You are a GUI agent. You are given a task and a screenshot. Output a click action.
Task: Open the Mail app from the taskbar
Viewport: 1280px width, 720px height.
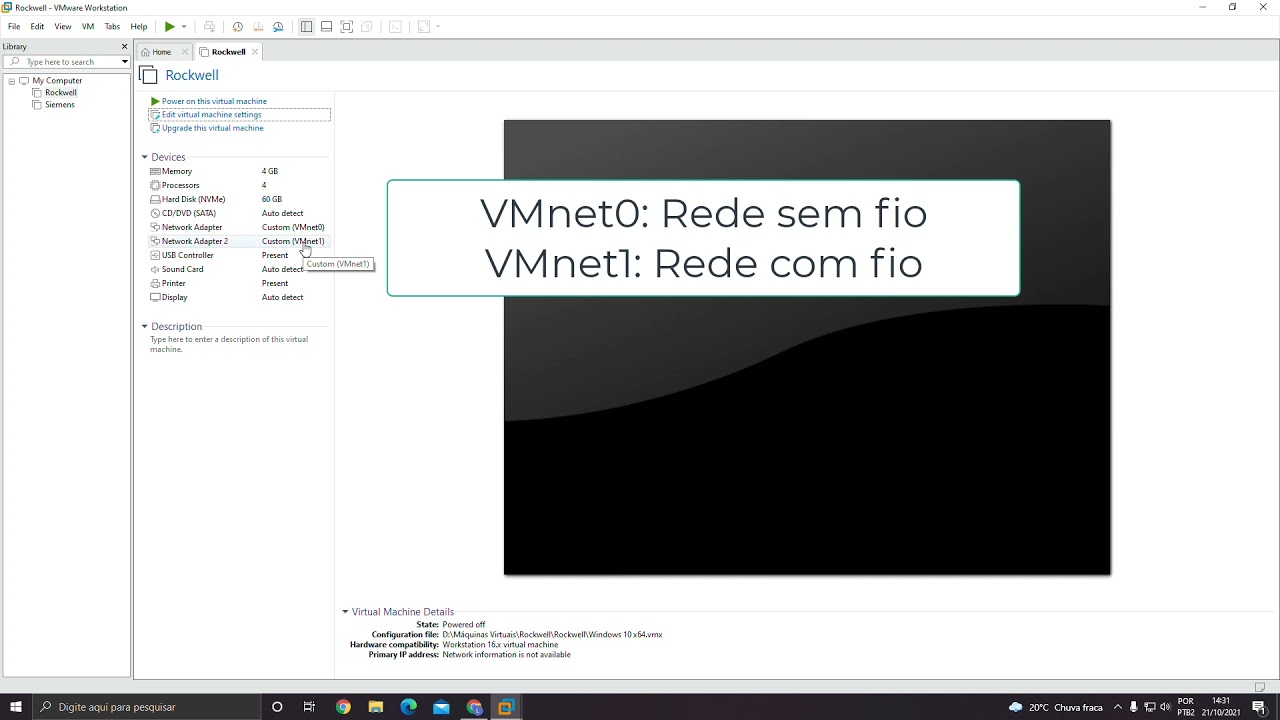pyautogui.click(x=441, y=707)
